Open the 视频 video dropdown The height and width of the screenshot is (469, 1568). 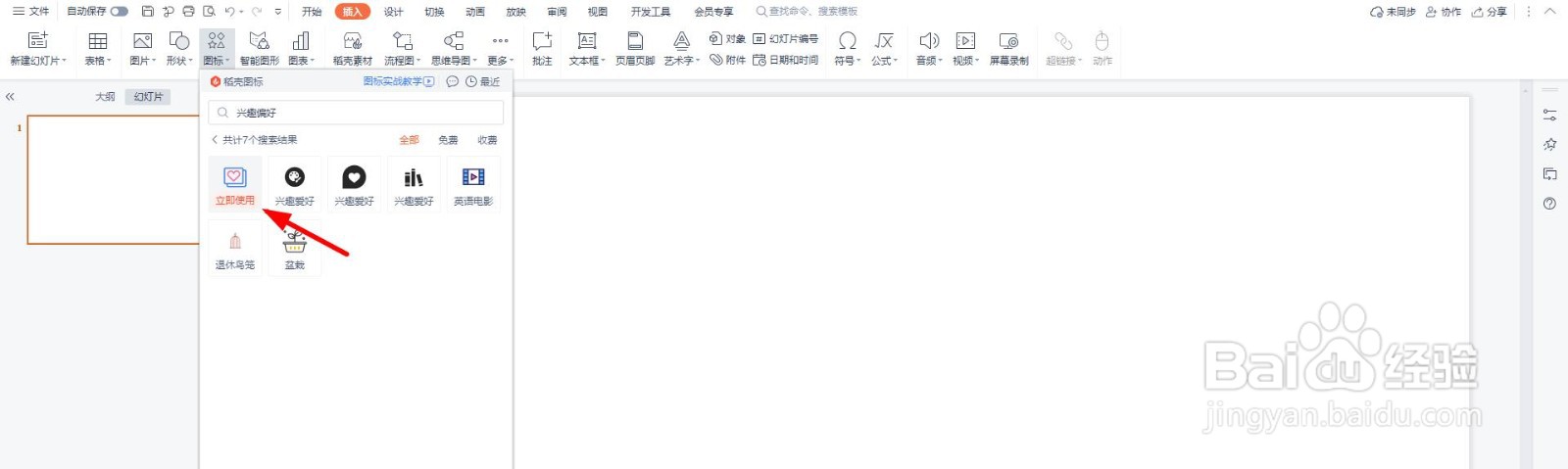coord(965,47)
